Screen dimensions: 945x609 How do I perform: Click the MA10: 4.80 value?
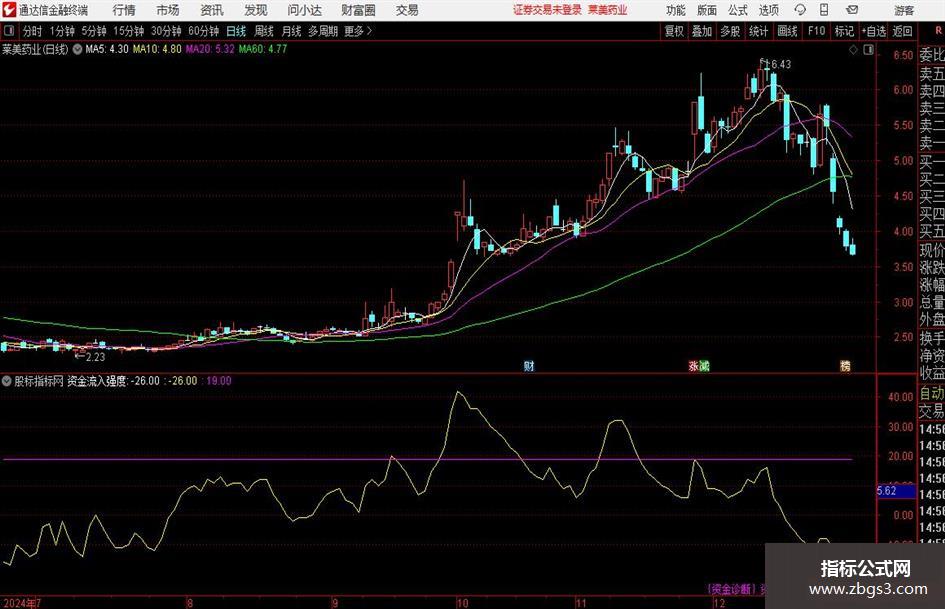[157, 49]
